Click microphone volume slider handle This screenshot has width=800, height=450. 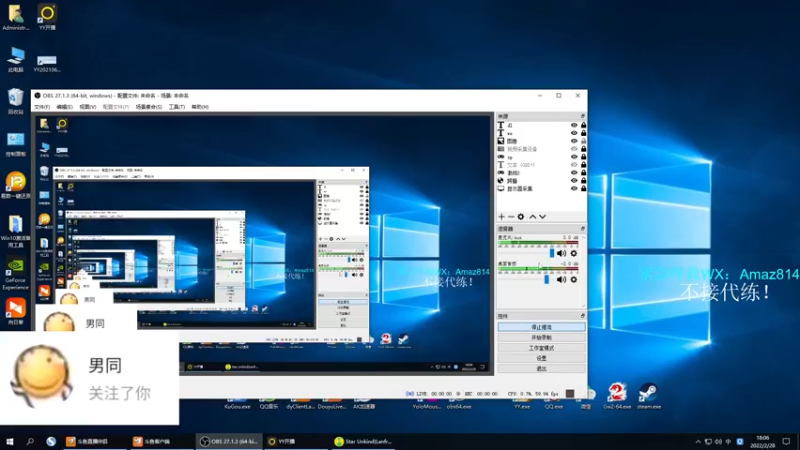coord(552,253)
